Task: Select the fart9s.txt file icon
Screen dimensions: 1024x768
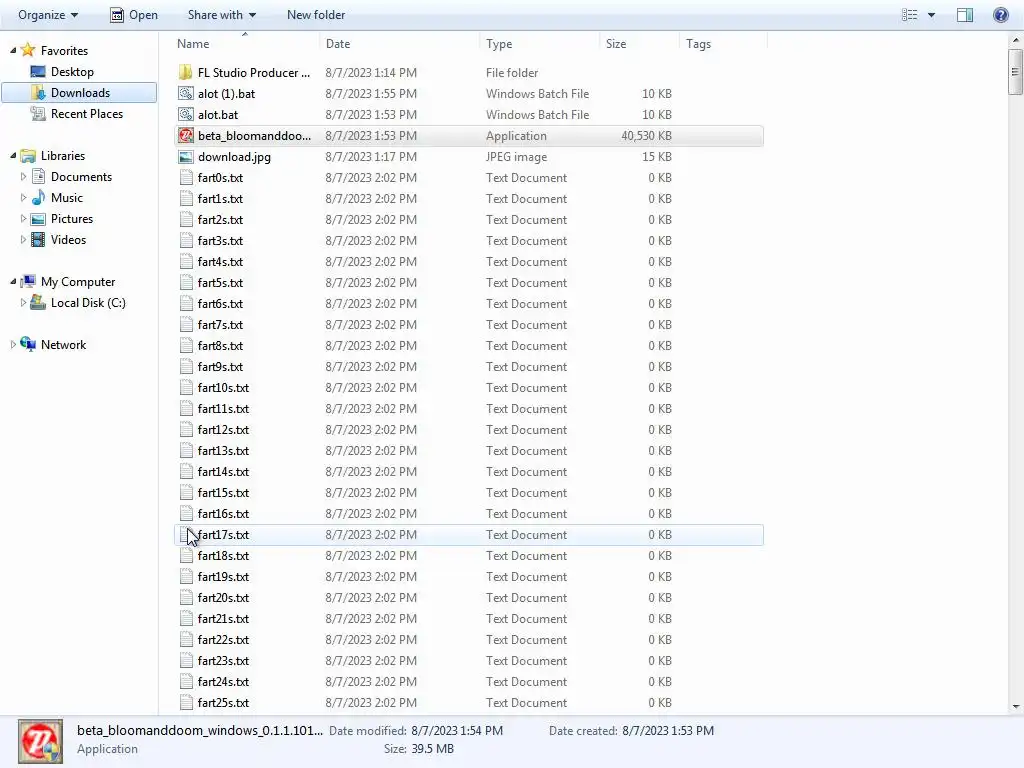Action: 185,366
